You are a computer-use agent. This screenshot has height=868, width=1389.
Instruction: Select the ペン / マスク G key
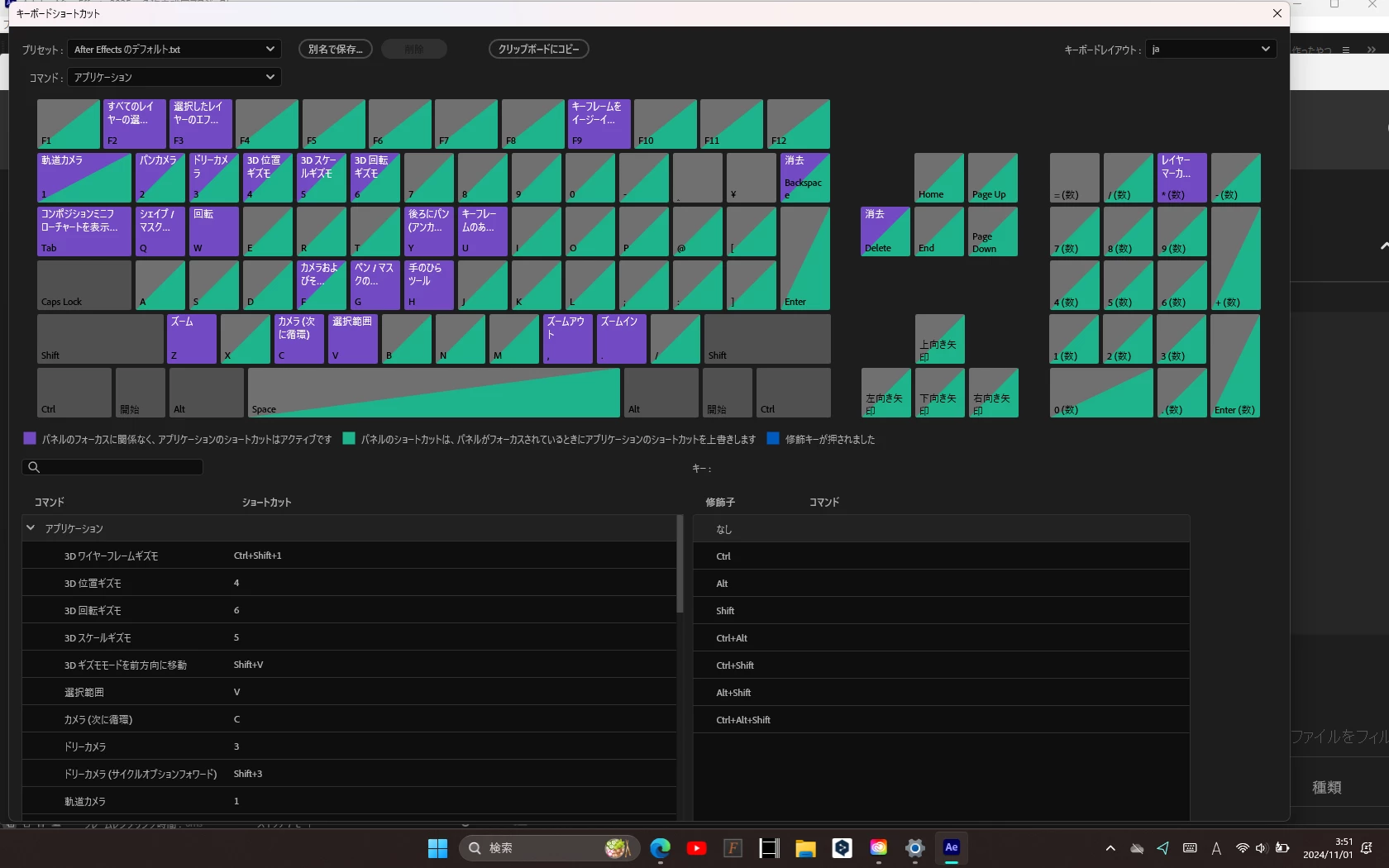click(375, 285)
